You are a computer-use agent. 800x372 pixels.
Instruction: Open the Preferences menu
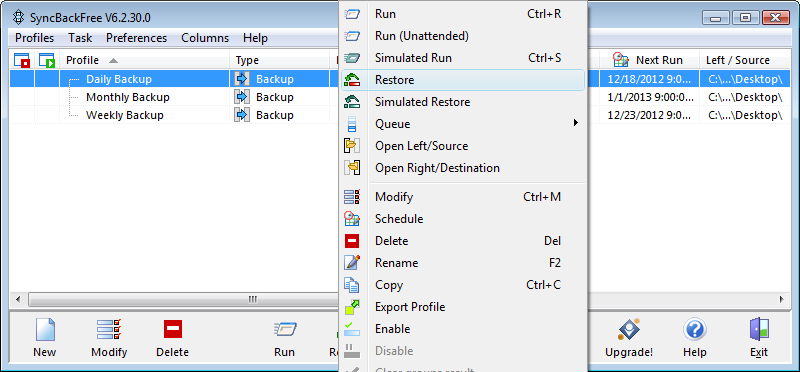click(x=136, y=38)
